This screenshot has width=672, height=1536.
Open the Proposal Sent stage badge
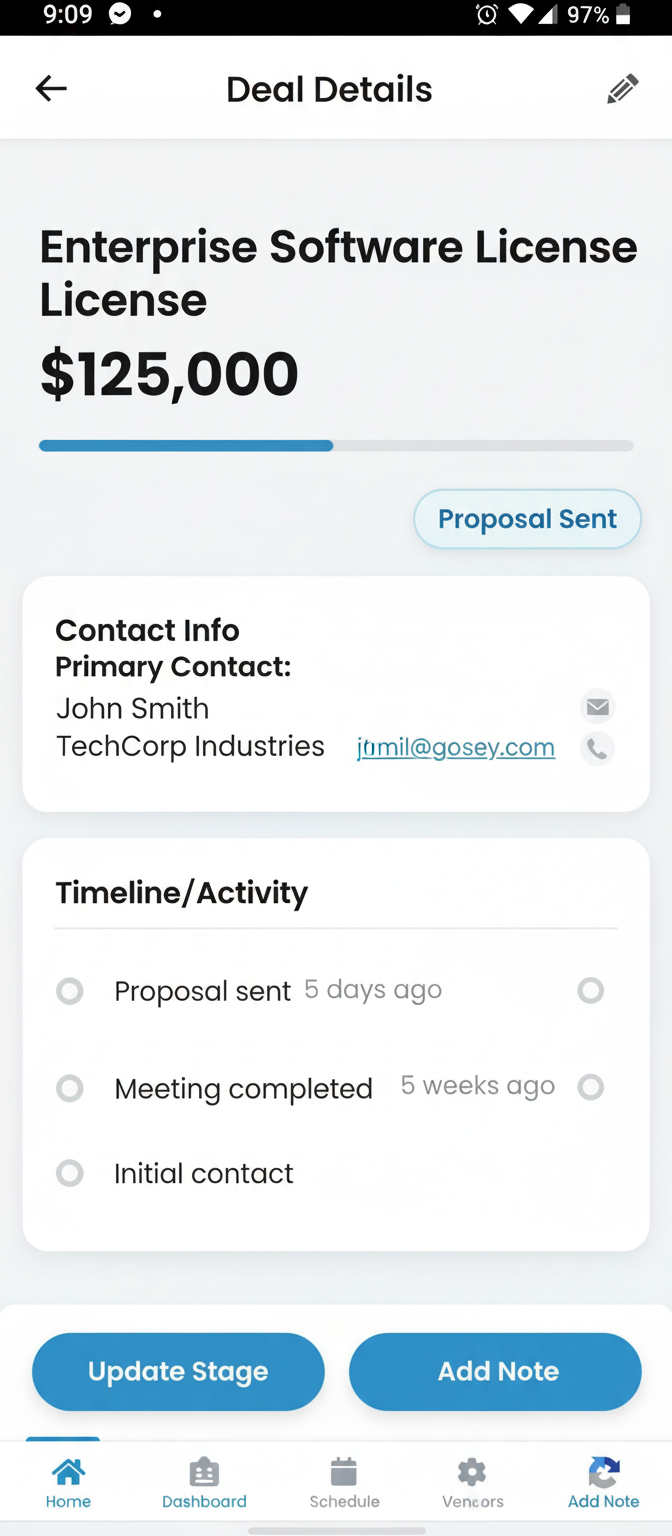[x=527, y=519]
